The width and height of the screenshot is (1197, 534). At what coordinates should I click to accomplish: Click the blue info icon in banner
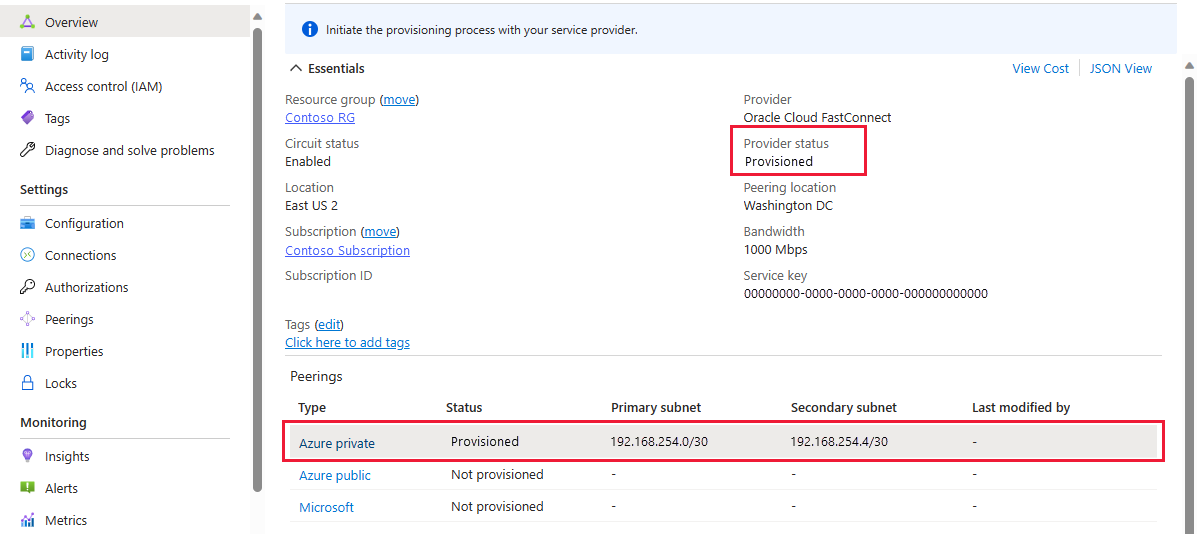[309, 30]
